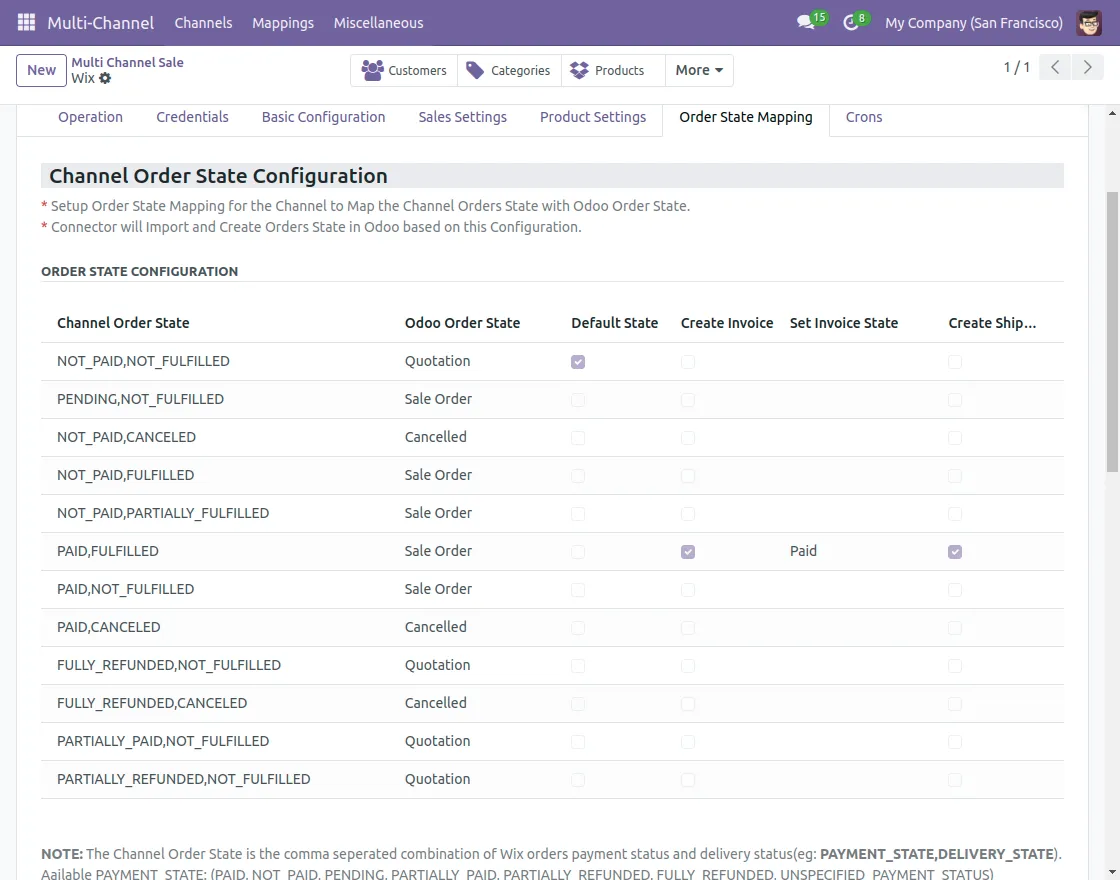Switch to the Credentials tab

(192, 117)
